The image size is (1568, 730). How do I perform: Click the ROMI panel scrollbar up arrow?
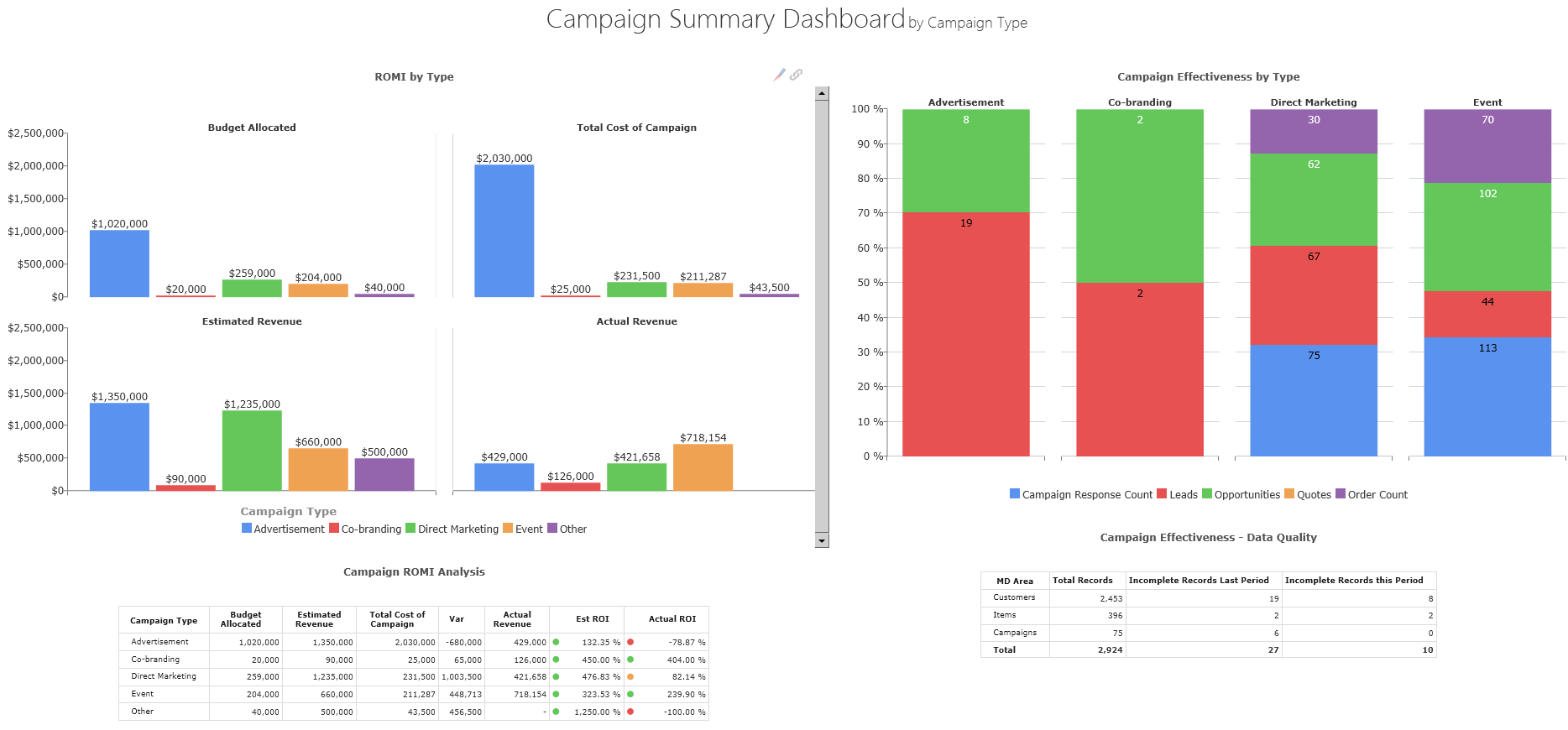[822, 93]
